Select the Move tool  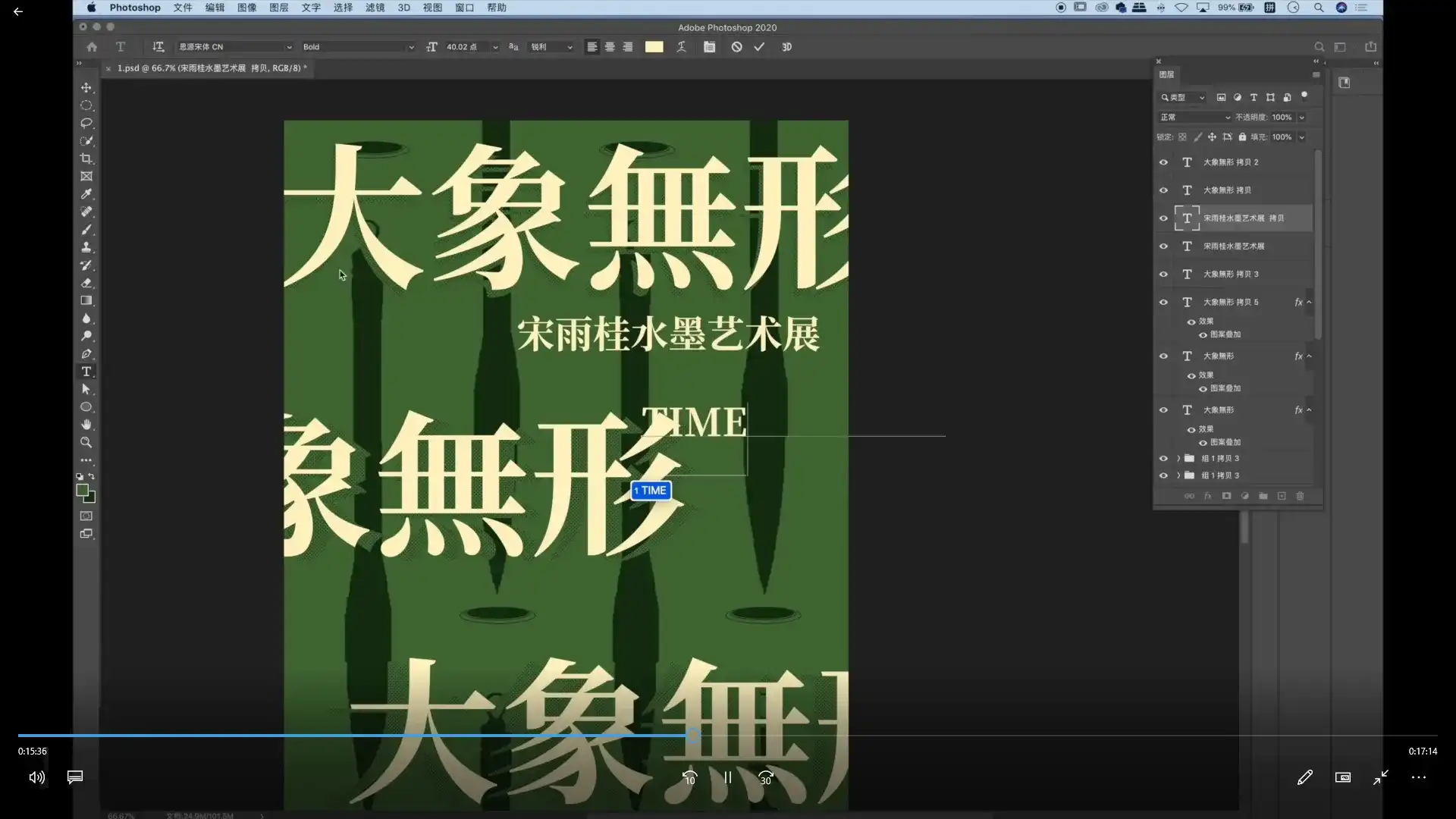tap(86, 88)
